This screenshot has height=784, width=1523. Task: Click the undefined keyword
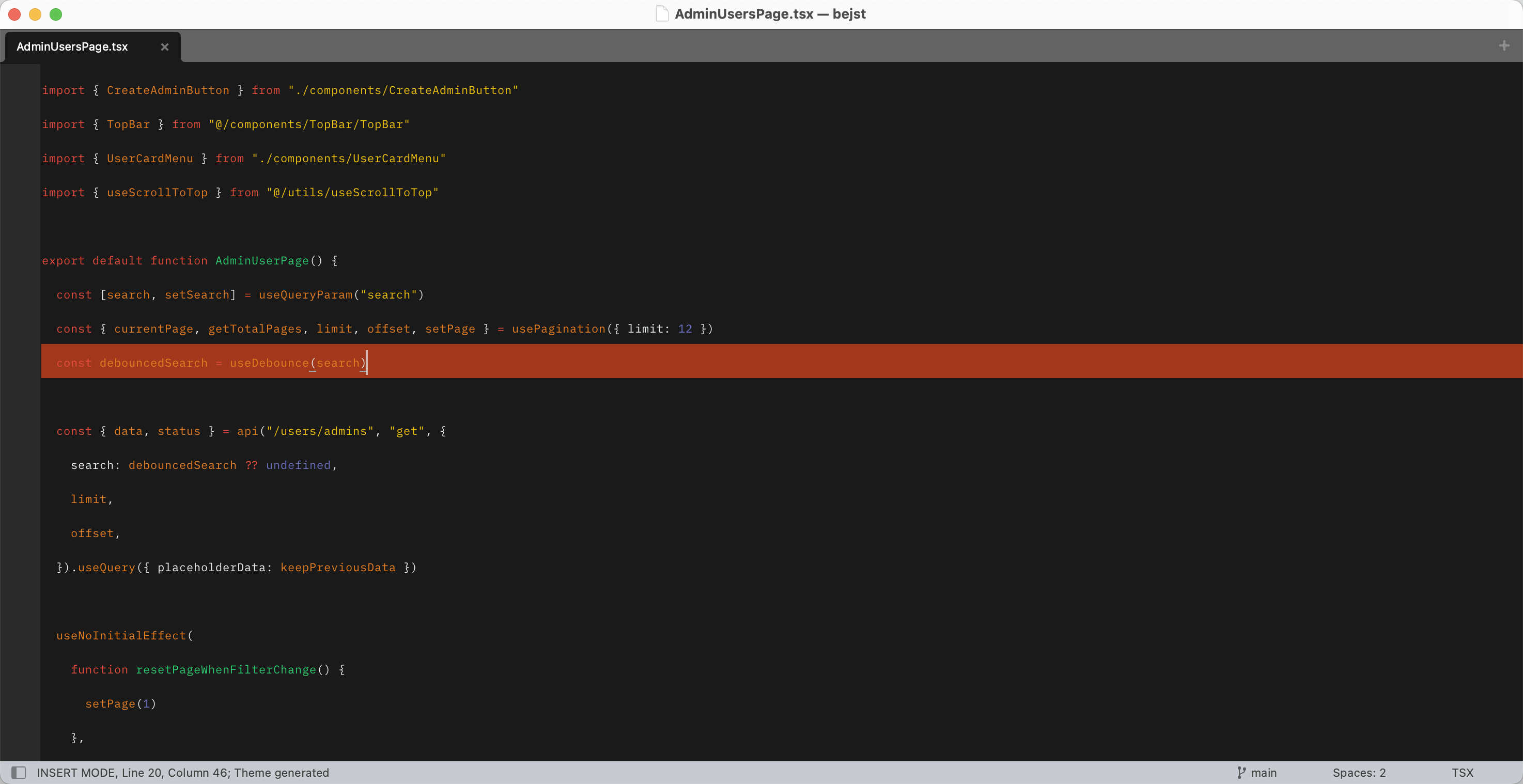(298, 465)
